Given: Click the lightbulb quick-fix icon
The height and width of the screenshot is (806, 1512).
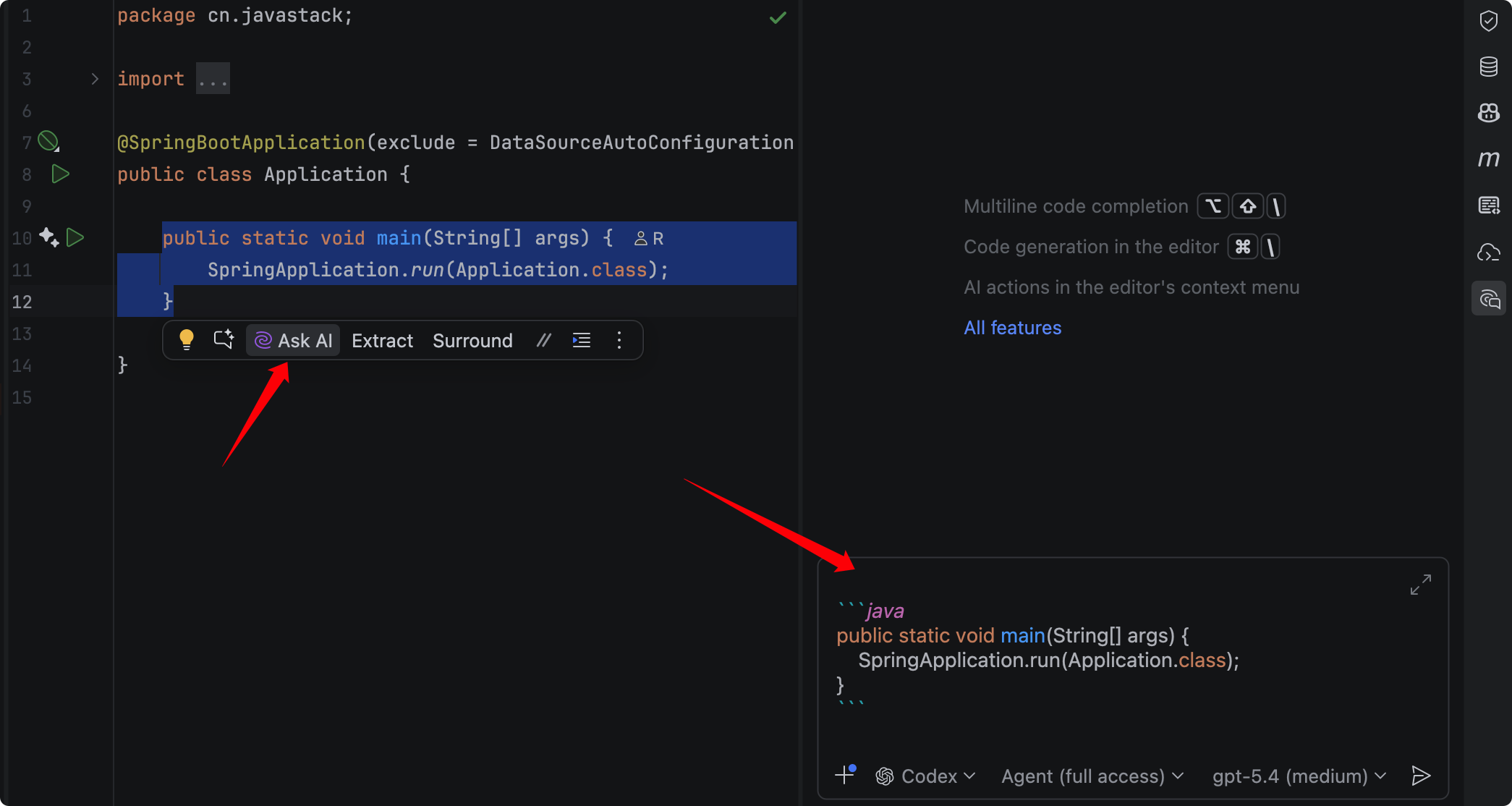Looking at the screenshot, I should [x=187, y=340].
